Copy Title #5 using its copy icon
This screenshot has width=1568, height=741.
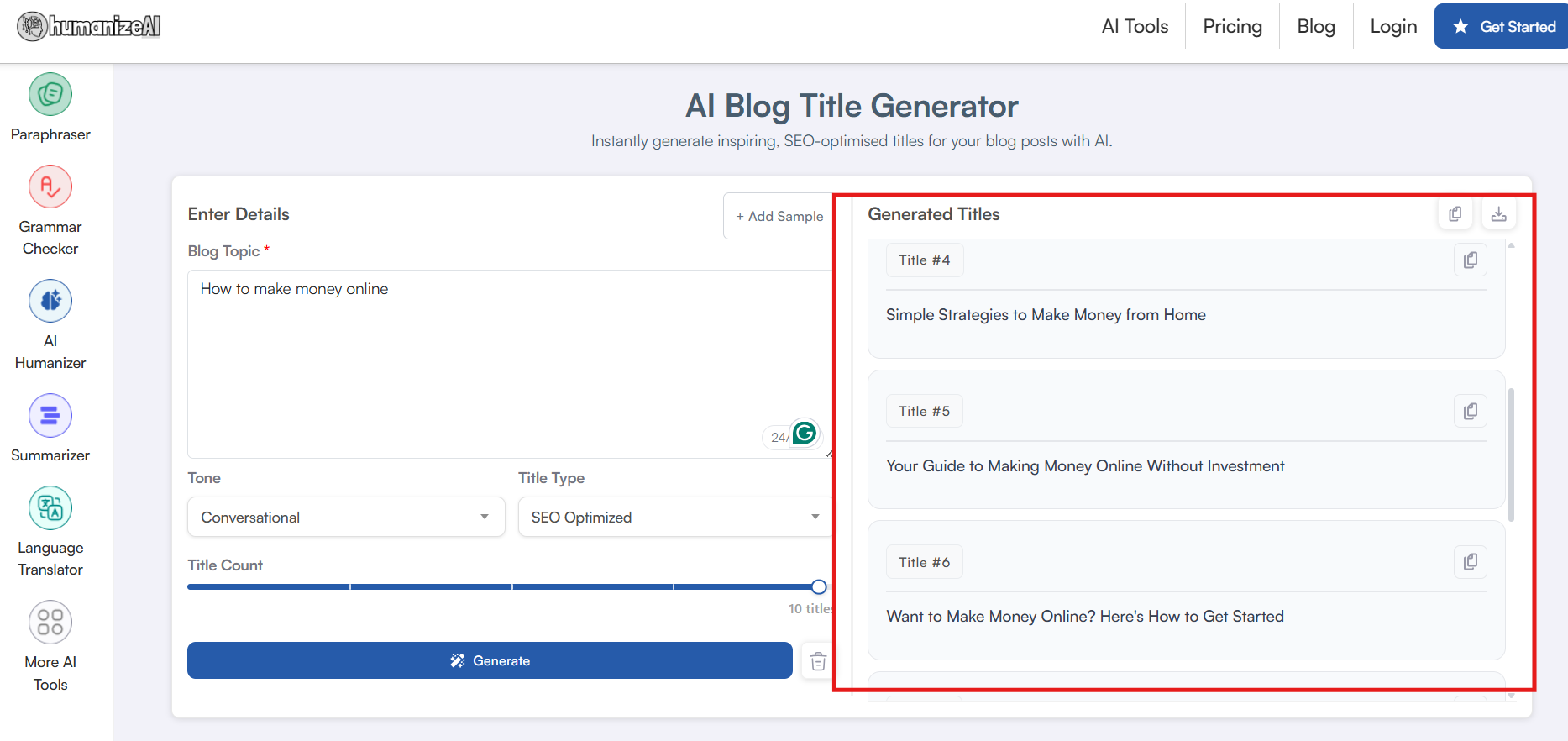(x=1470, y=411)
